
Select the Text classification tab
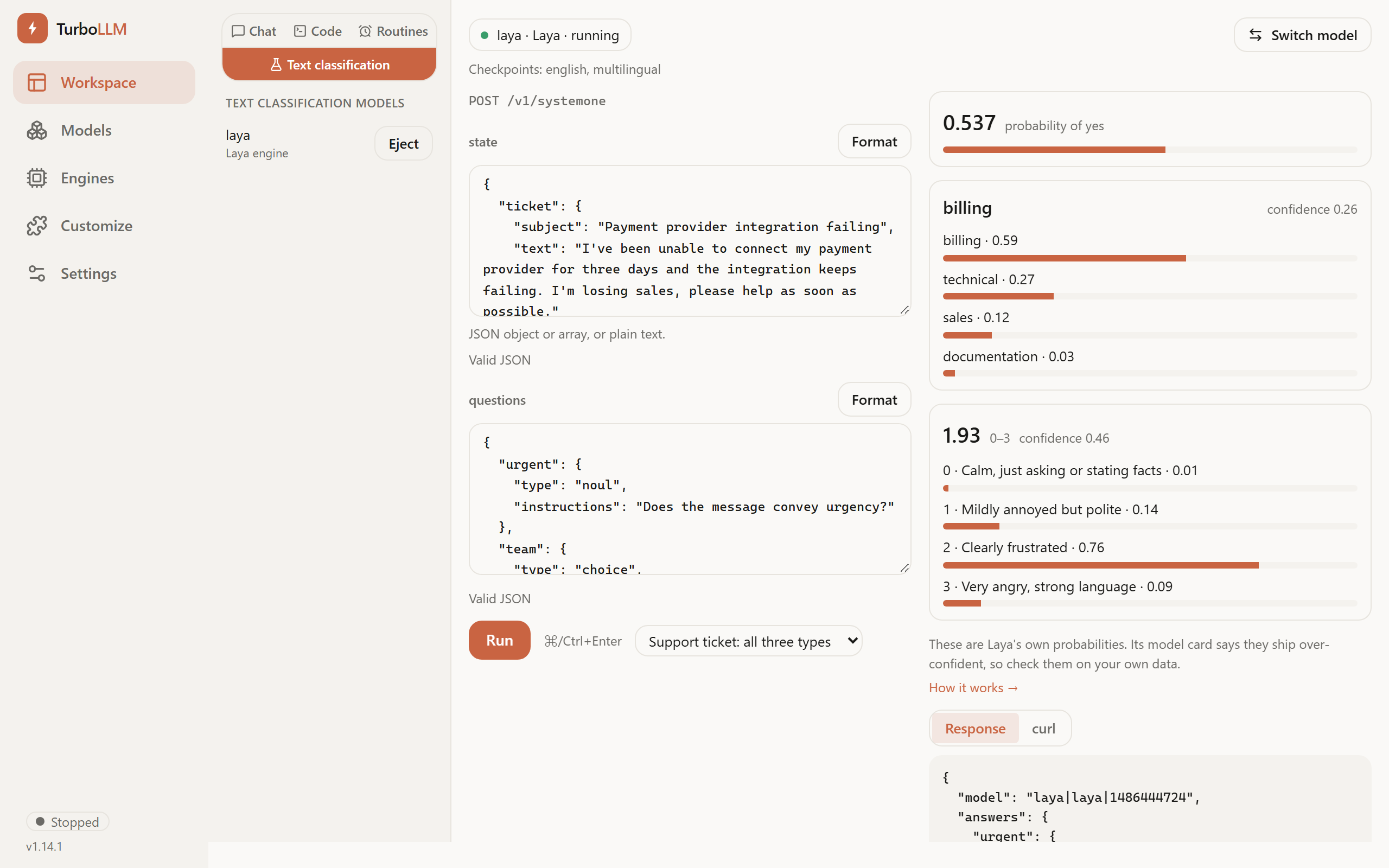(x=329, y=65)
